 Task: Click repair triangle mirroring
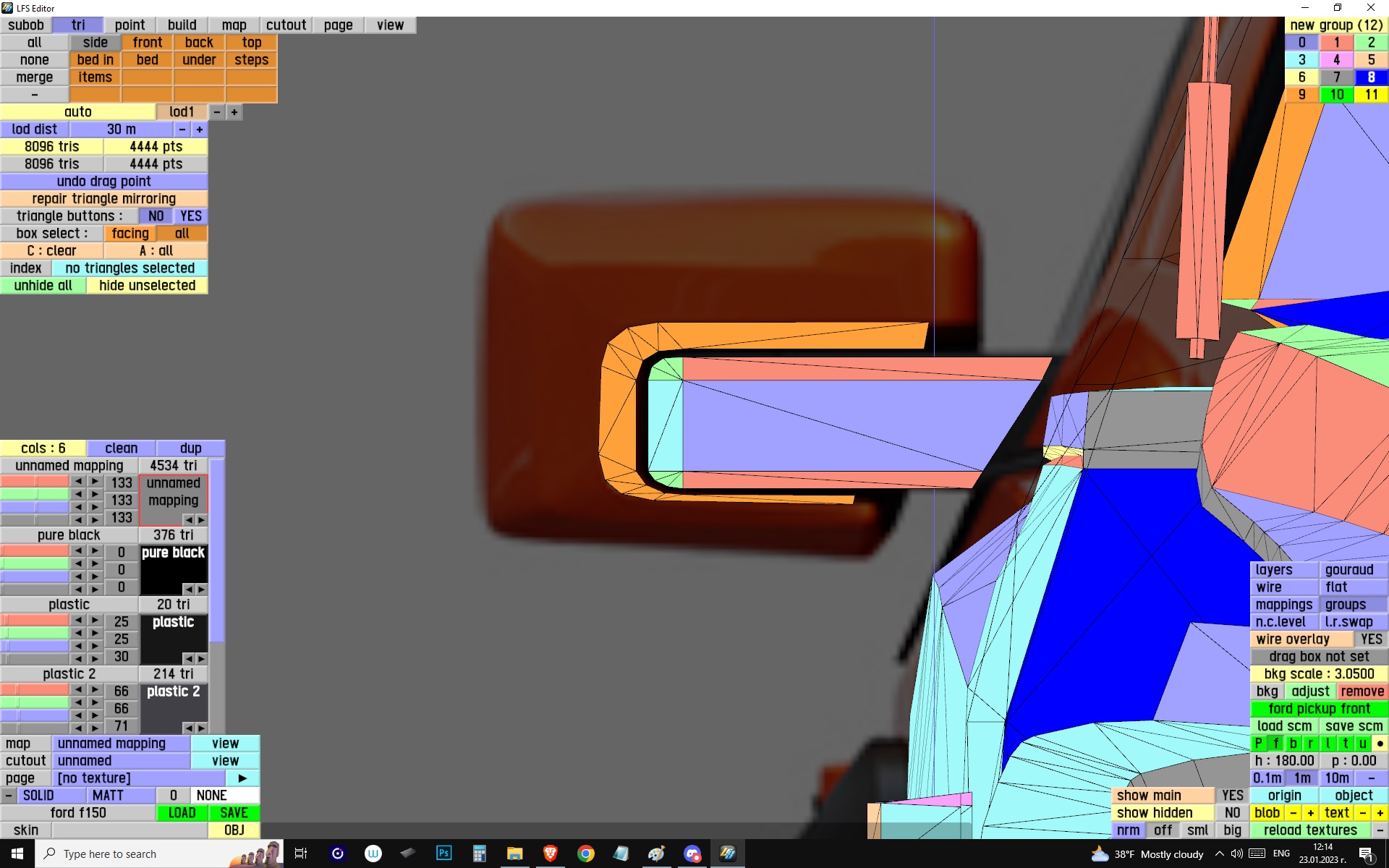tap(103, 199)
